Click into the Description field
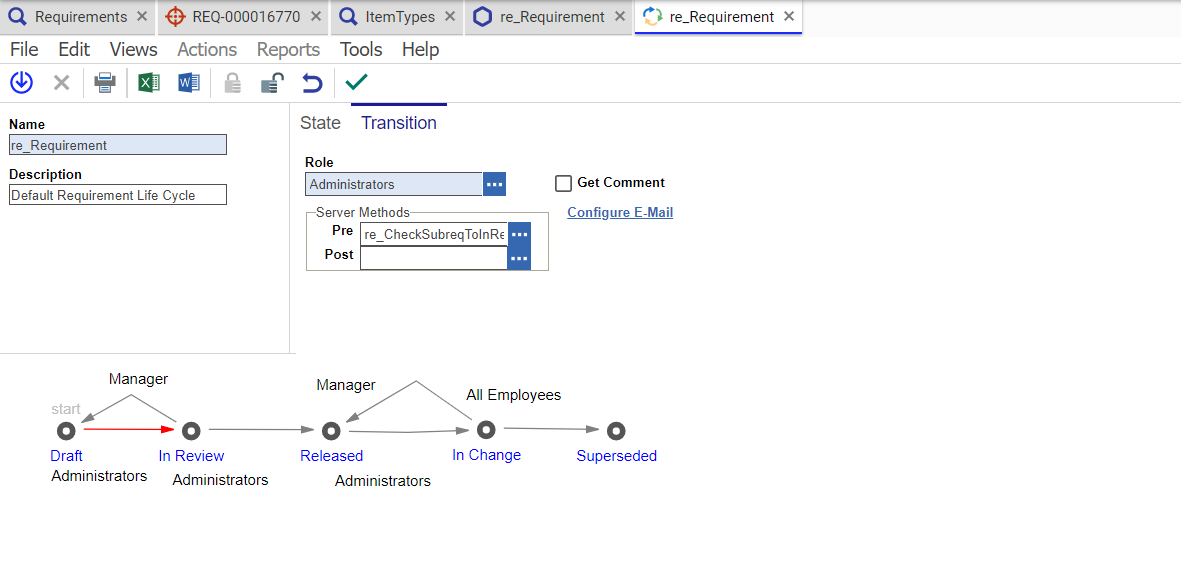1181x575 pixels. [118, 195]
